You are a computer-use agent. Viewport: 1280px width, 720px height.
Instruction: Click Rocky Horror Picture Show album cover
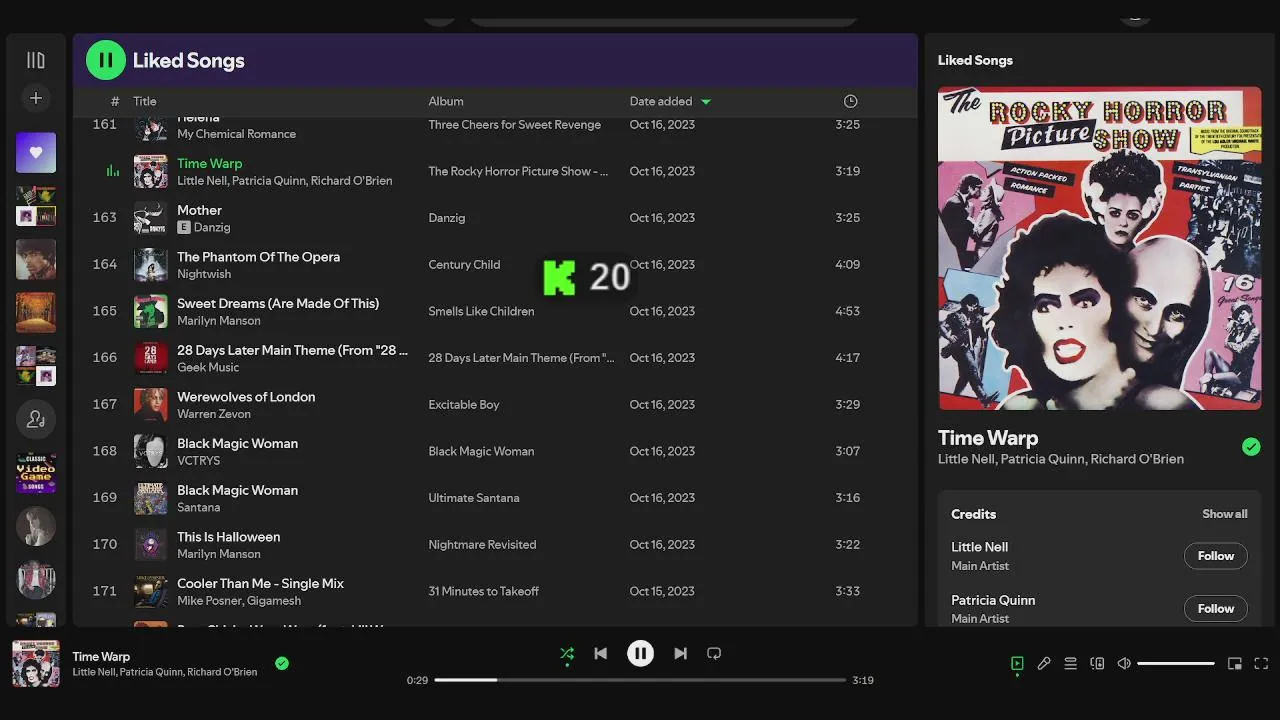pyautogui.click(x=1100, y=248)
